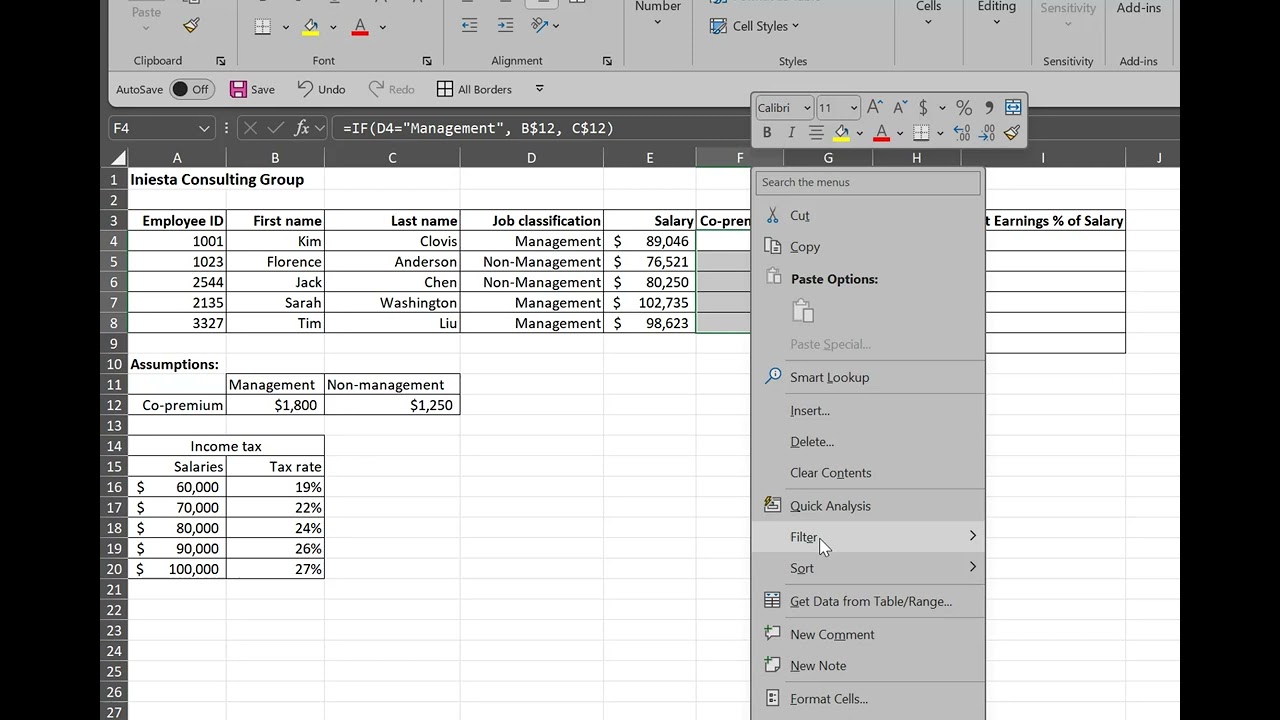Image resolution: width=1280 pixels, height=720 pixels.
Task: Choose Get Data from Table/Range...
Action: [868, 601]
